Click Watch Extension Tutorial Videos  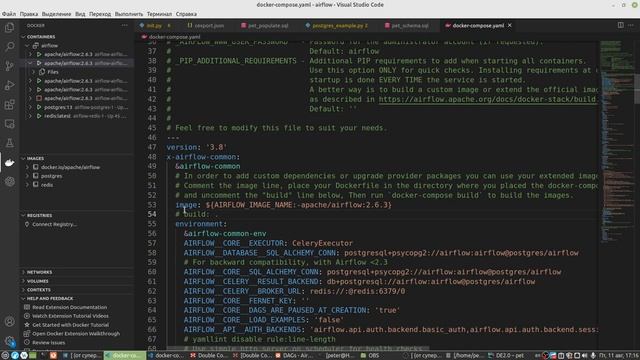(x=70, y=316)
